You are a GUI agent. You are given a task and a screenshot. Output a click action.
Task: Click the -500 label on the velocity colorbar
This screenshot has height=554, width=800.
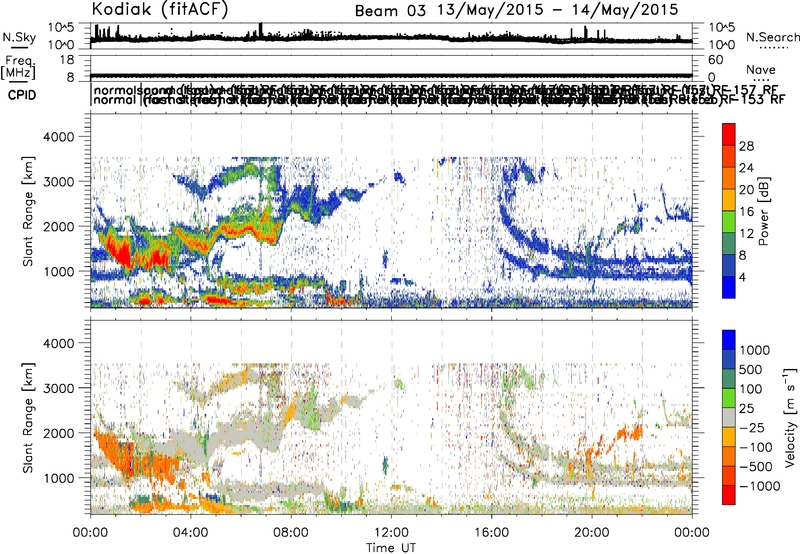(756, 467)
